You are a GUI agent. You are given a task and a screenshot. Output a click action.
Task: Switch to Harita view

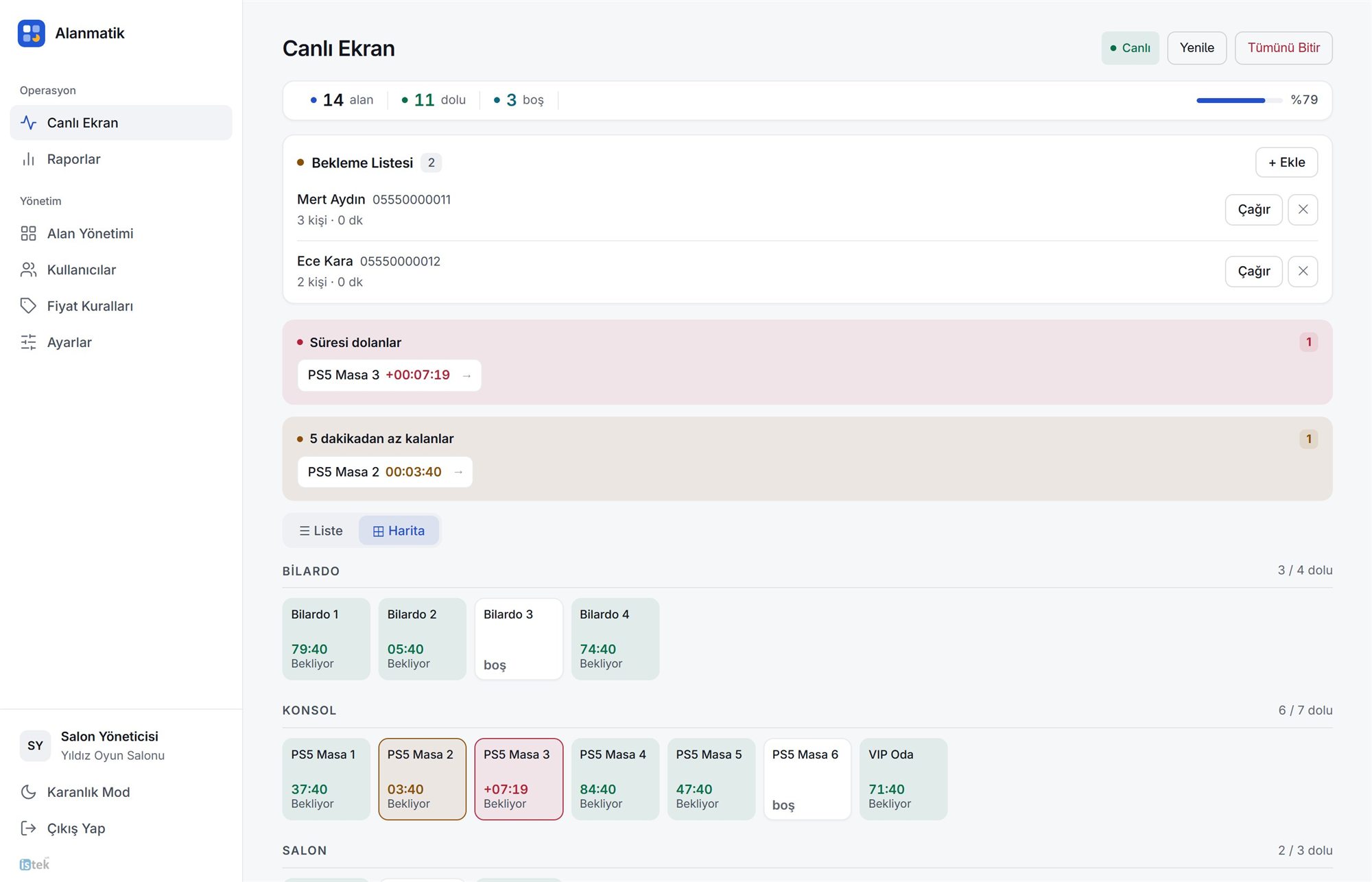(399, 531)
